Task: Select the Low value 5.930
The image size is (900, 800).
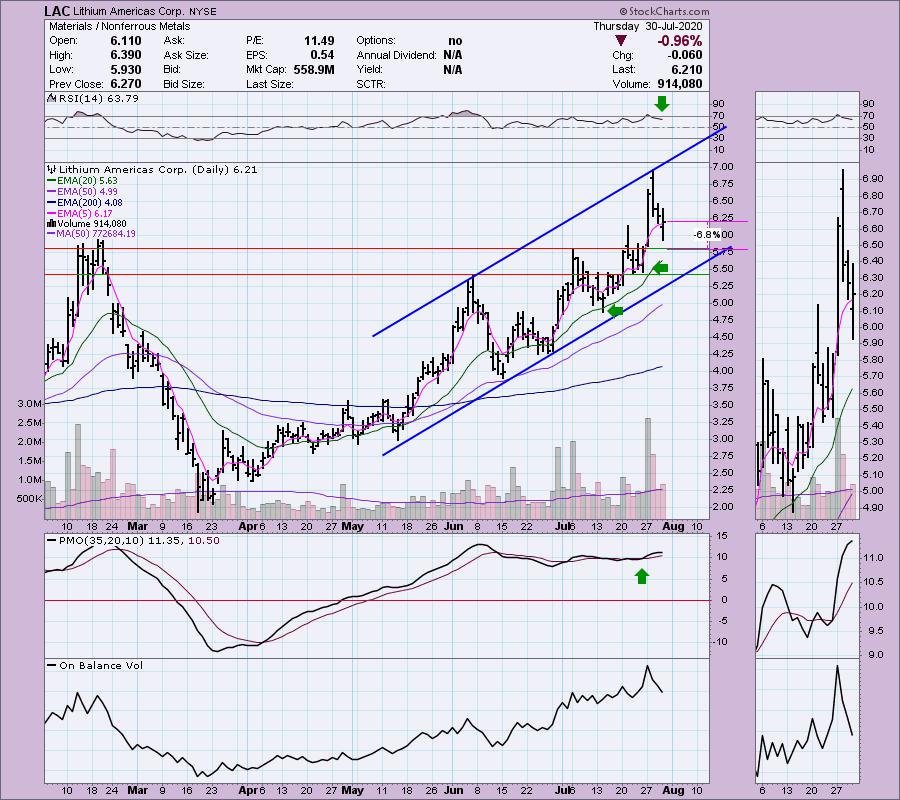Action: (x=125, y=69)
